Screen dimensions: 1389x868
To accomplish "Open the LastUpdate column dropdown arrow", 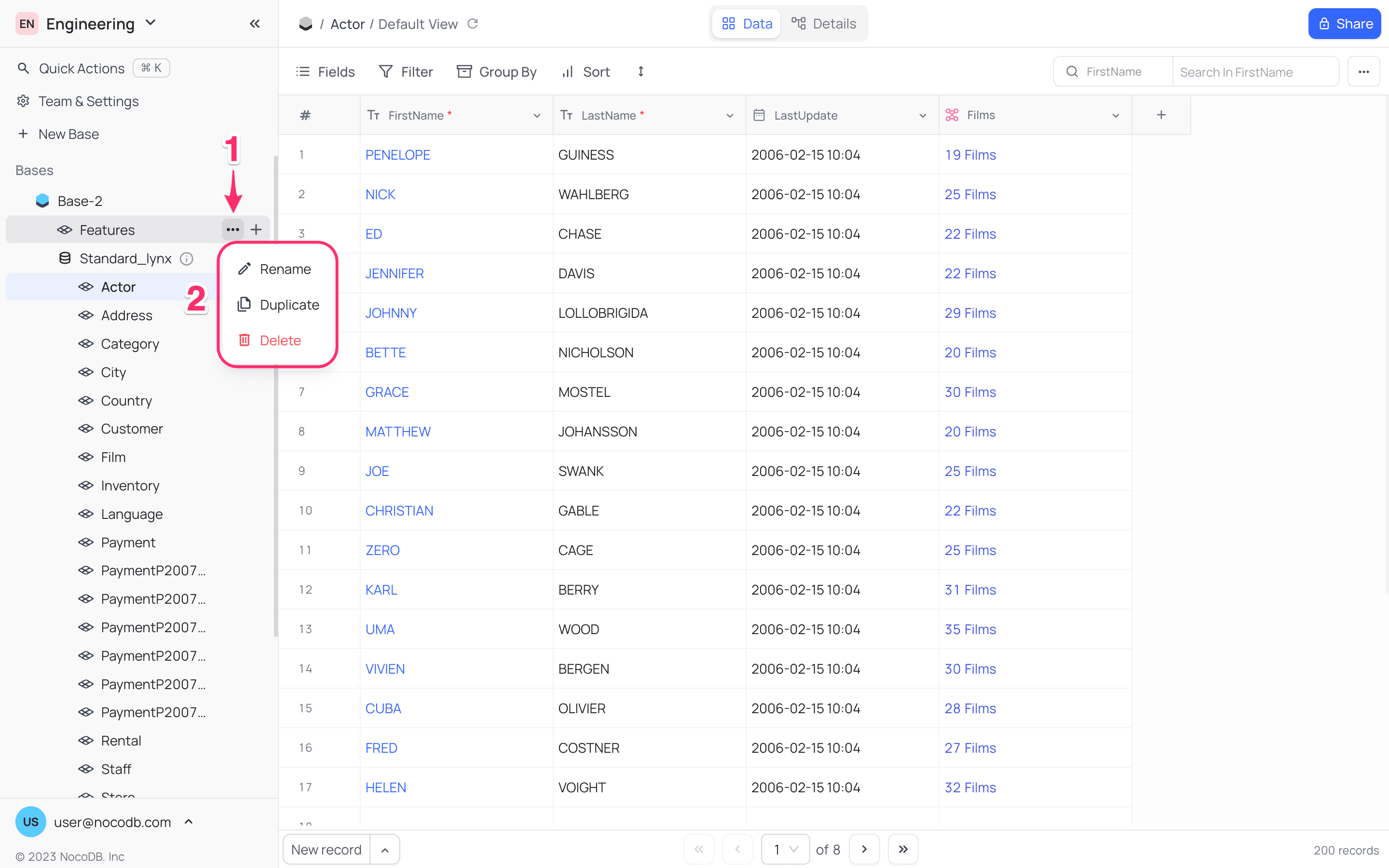I will tap(922, 115).
